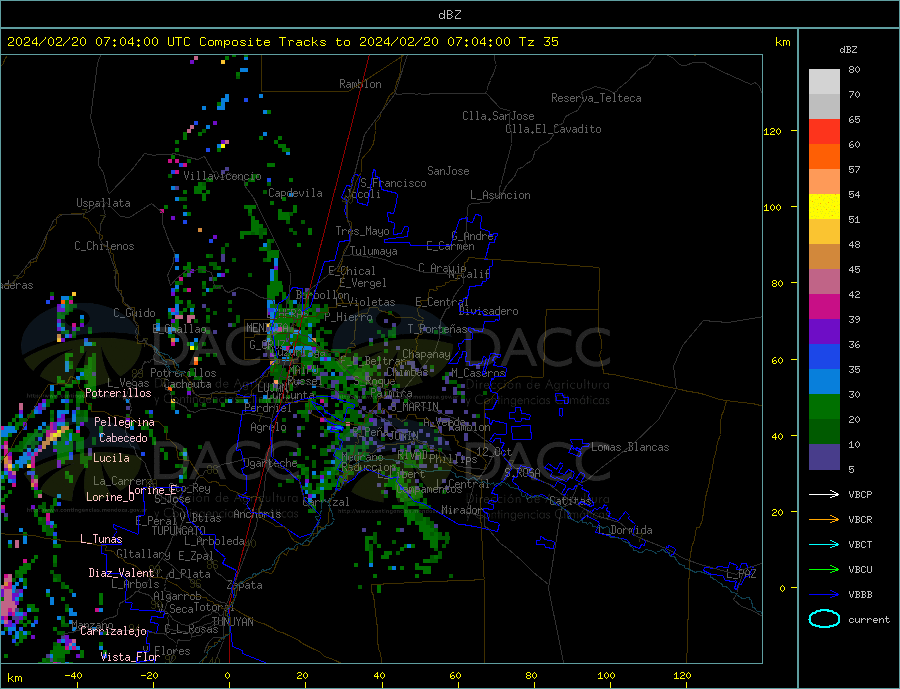
Task: Click the SanJose label near L_Asuncion
Action: coord(448,171)
